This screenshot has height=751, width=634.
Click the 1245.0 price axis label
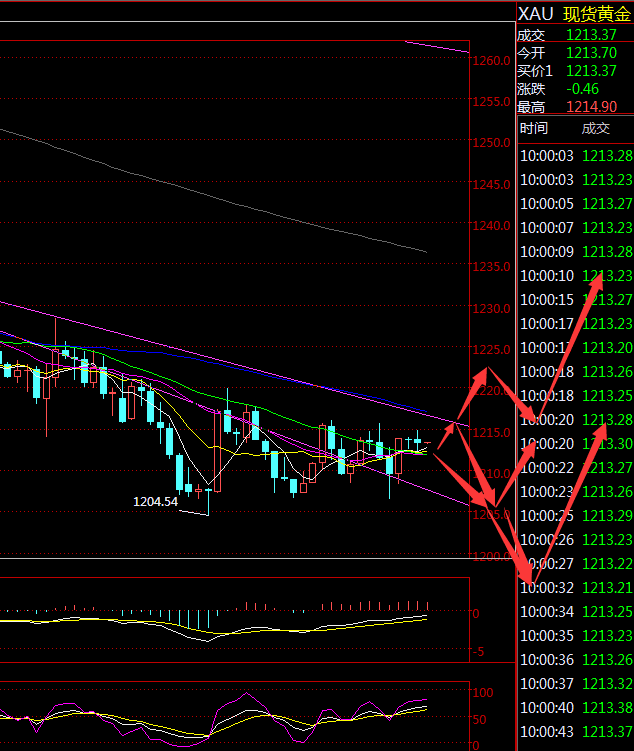point(491,185)
